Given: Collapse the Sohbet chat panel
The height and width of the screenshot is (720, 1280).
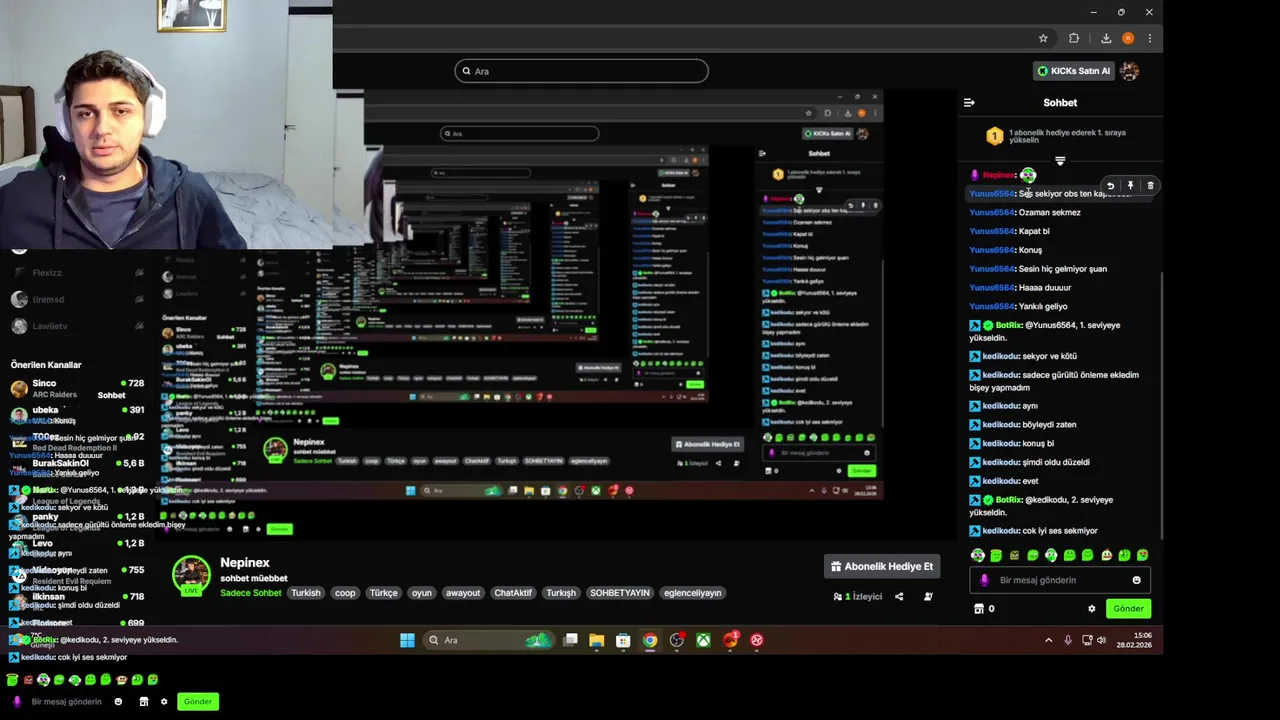Looking at the screenshot, I should coord(969,102).
